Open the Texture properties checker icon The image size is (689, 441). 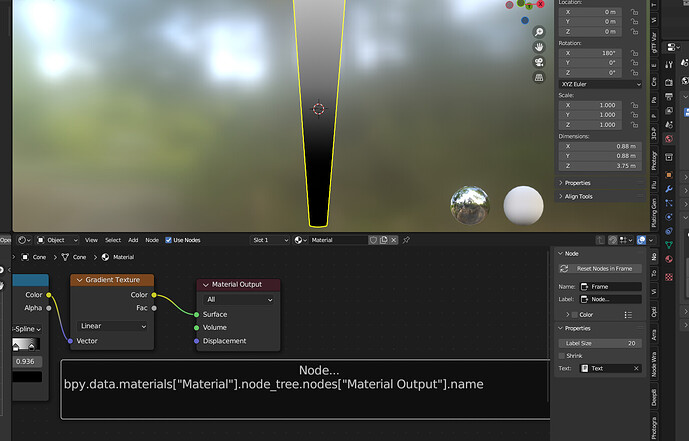tap(669, 277)
